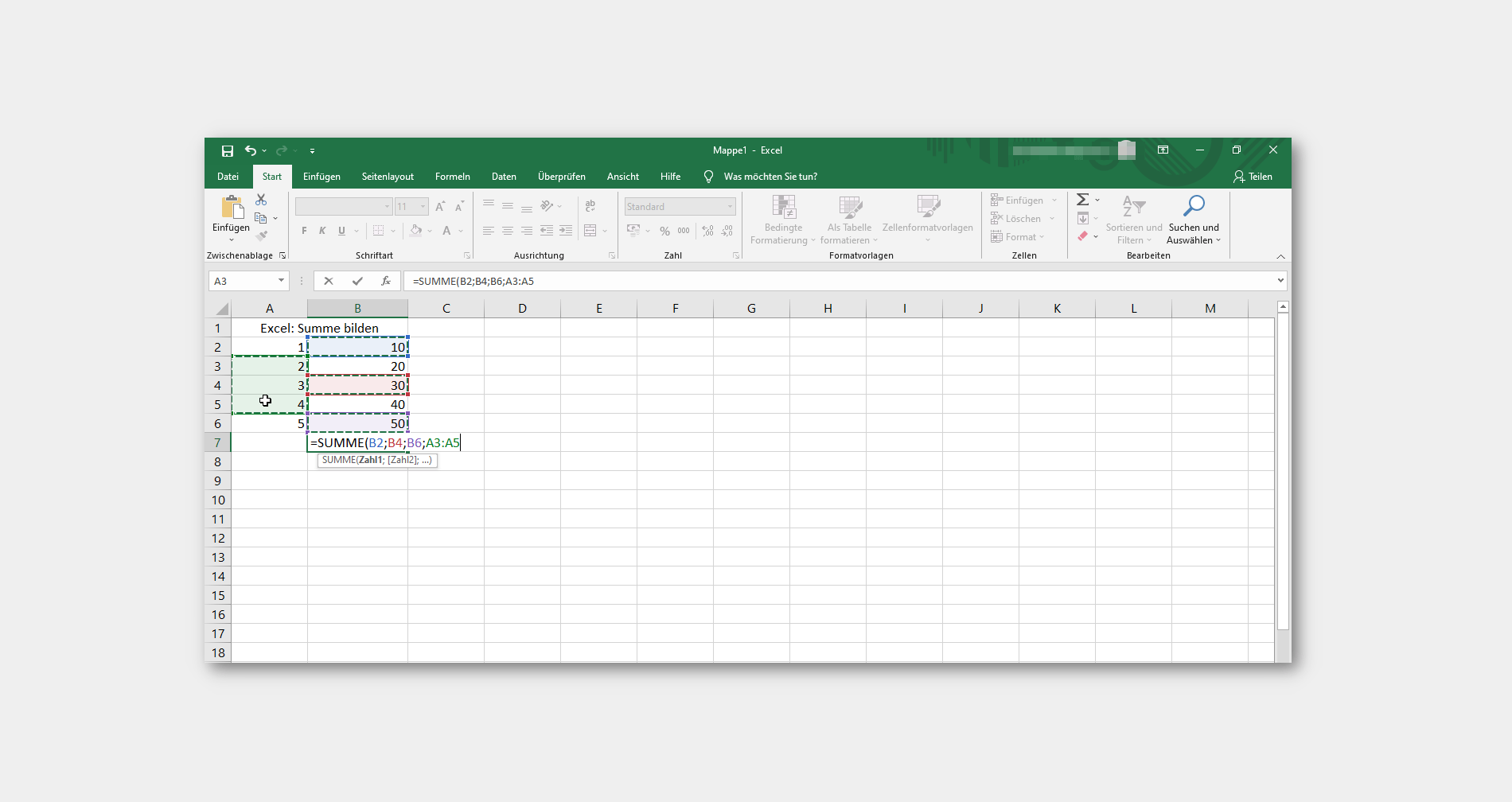Viewport: 1512px width, 802px height.
Task: Toggle bold F formatting
Action: pyautogui.click(x=304, y=231)
